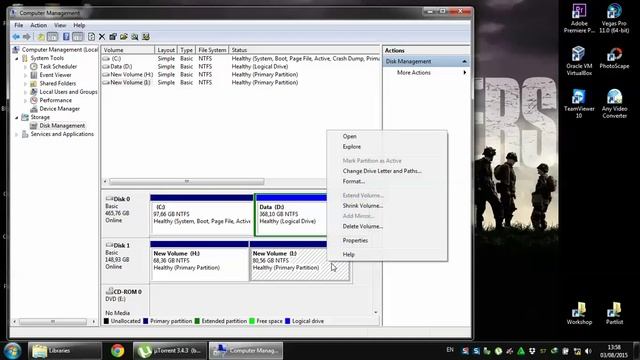Click the black X Delete toolbar icon
This screenshot has width=640, height=360.
(102, 37)
